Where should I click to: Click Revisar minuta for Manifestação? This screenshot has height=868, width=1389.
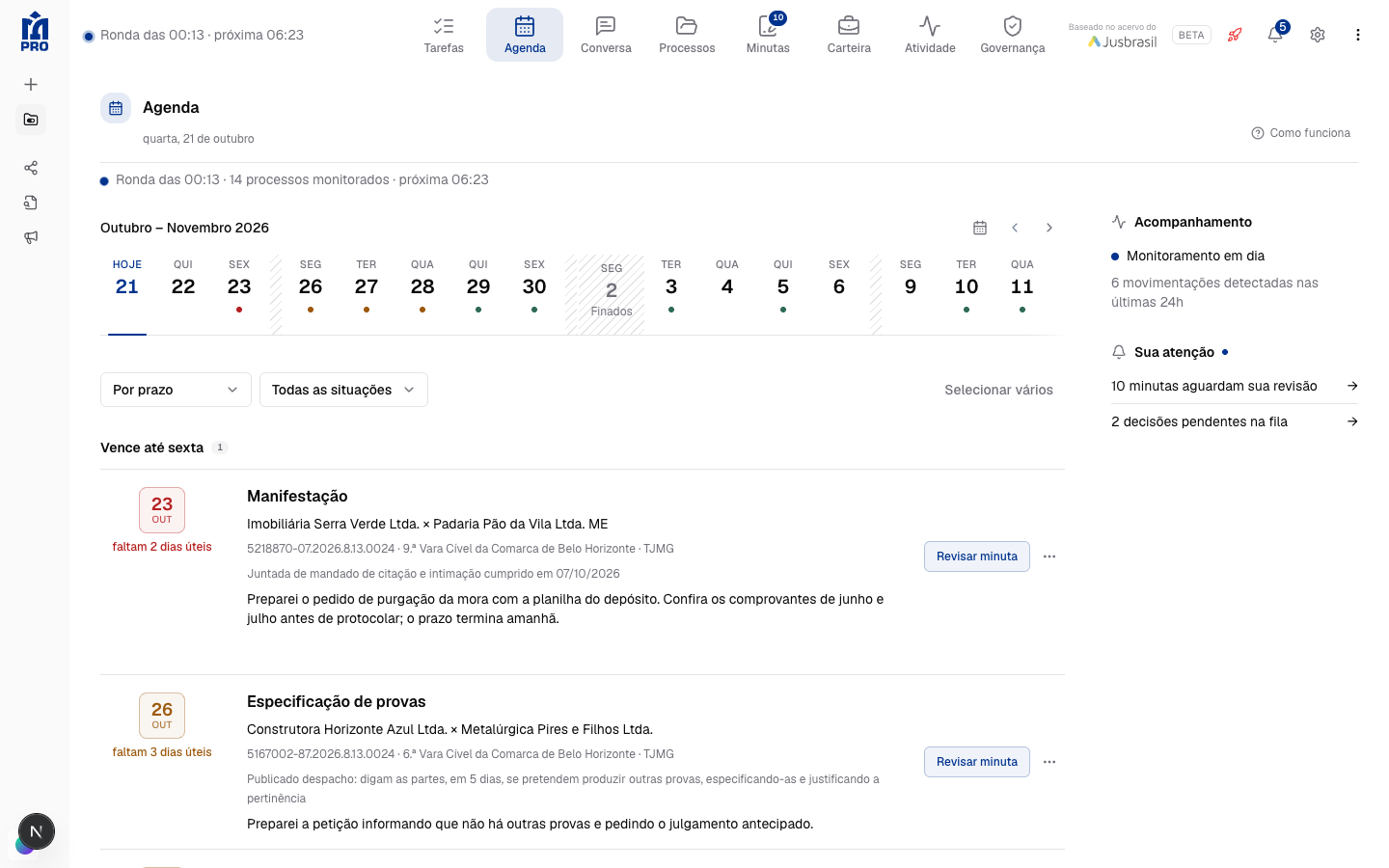[977, 556]
